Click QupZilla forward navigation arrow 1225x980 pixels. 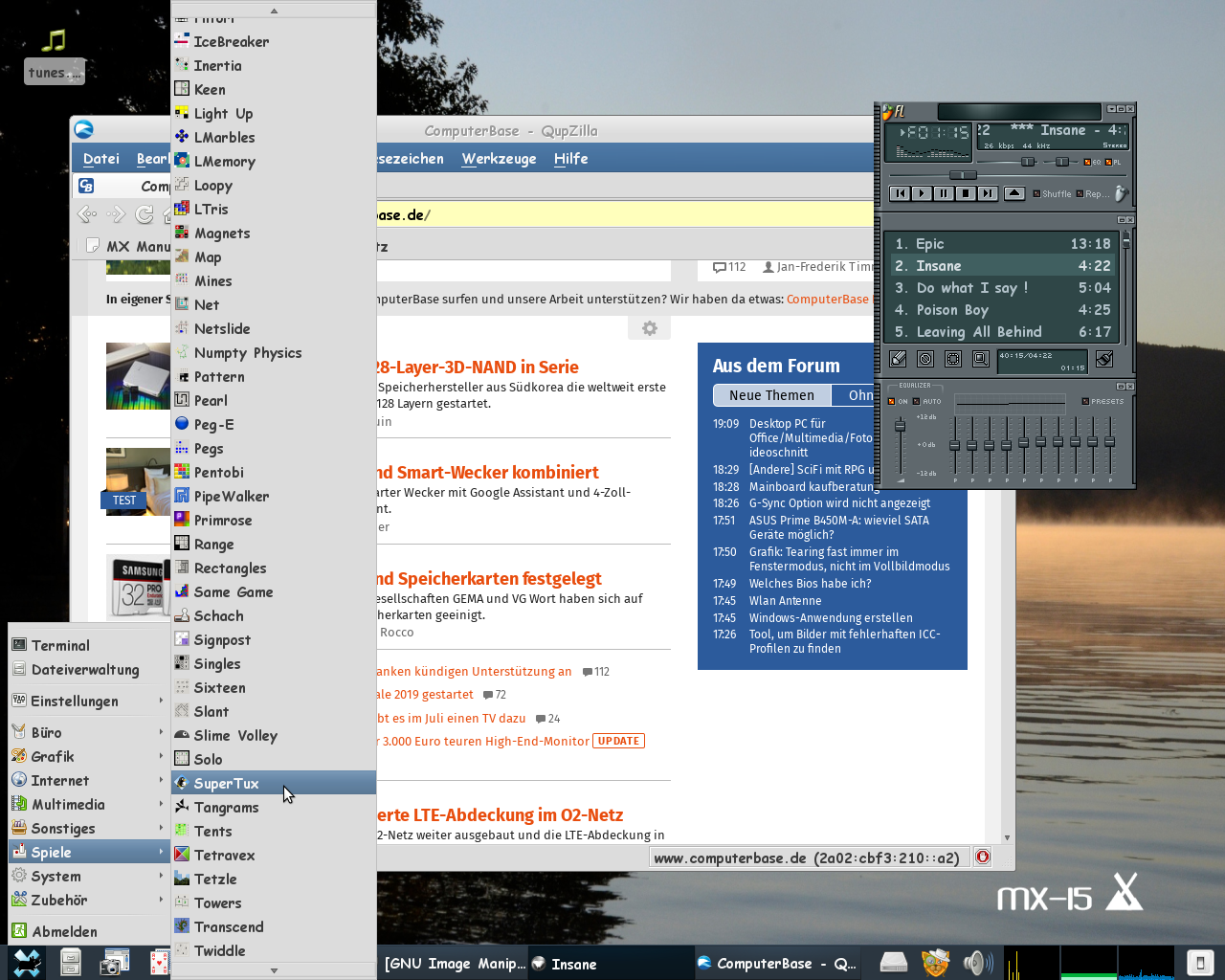[116, 214]
